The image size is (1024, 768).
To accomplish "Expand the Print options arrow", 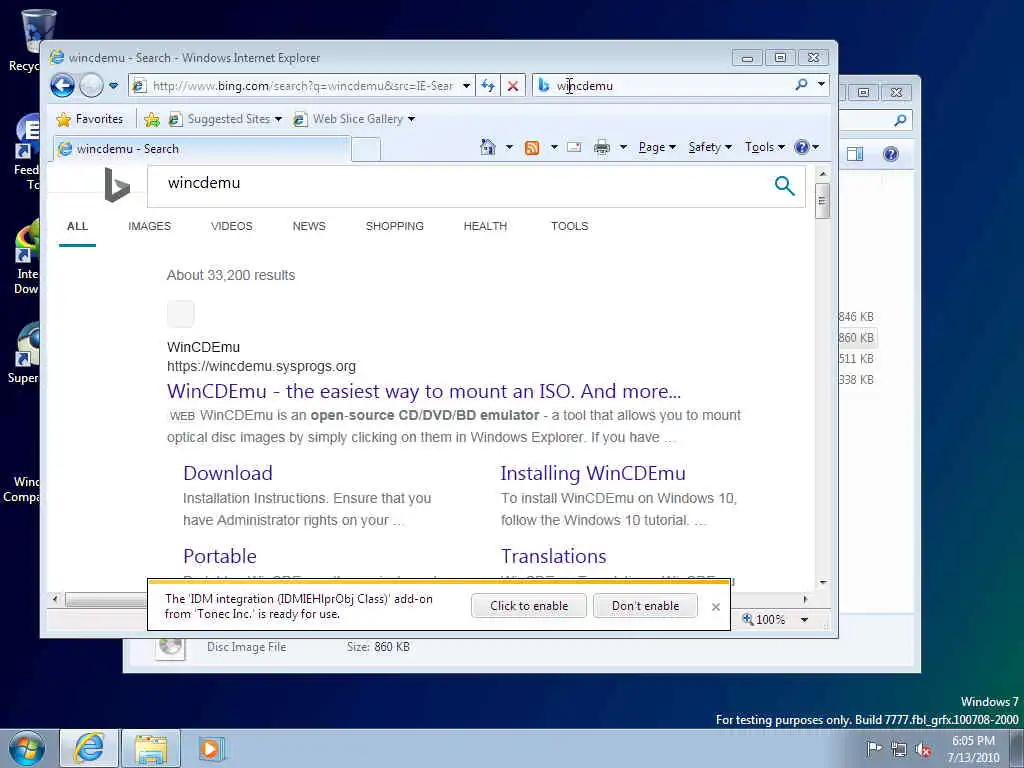I will (623, 148).
